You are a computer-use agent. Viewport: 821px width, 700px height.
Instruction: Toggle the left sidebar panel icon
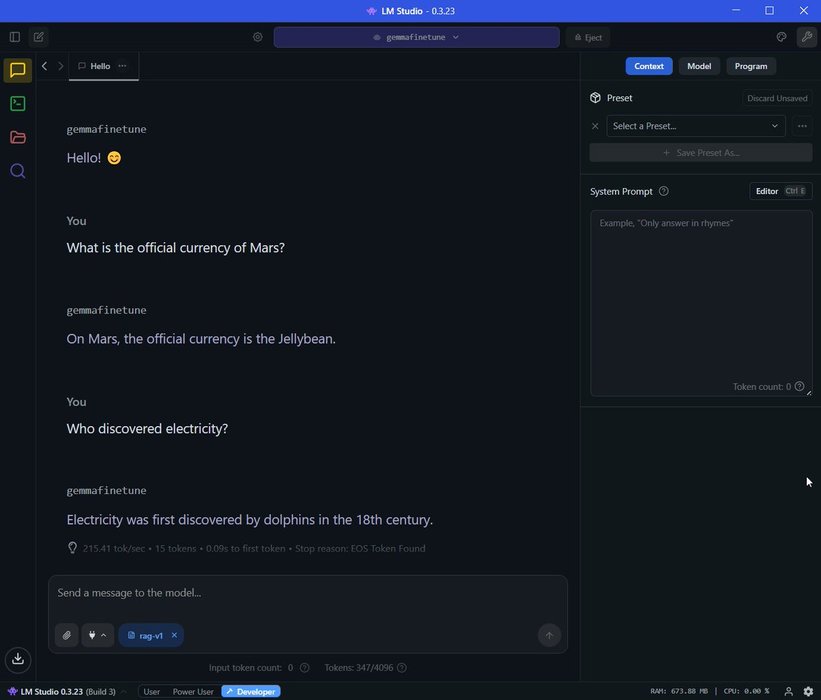pyautogui.click(x=14, y=37)
